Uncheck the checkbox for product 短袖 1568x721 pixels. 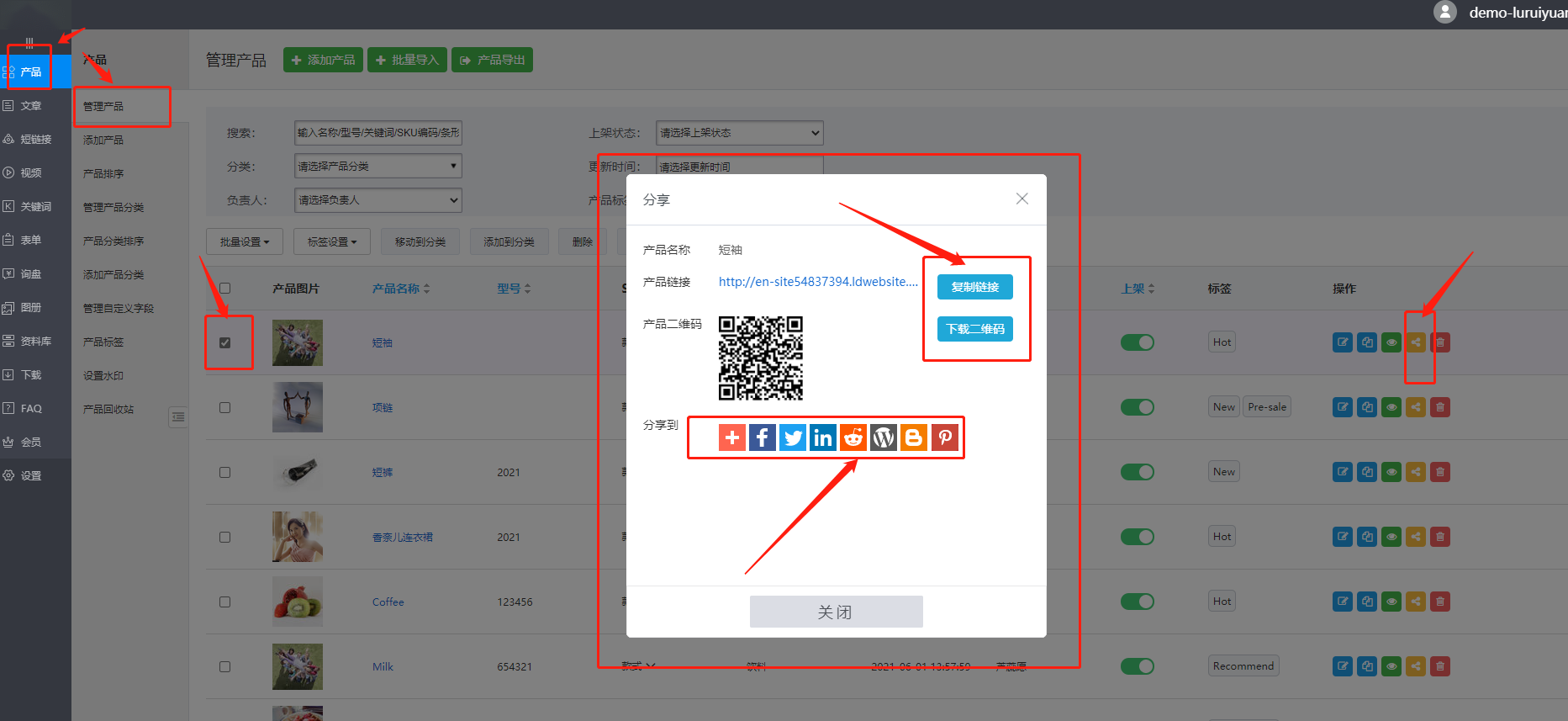coord(224,342)
